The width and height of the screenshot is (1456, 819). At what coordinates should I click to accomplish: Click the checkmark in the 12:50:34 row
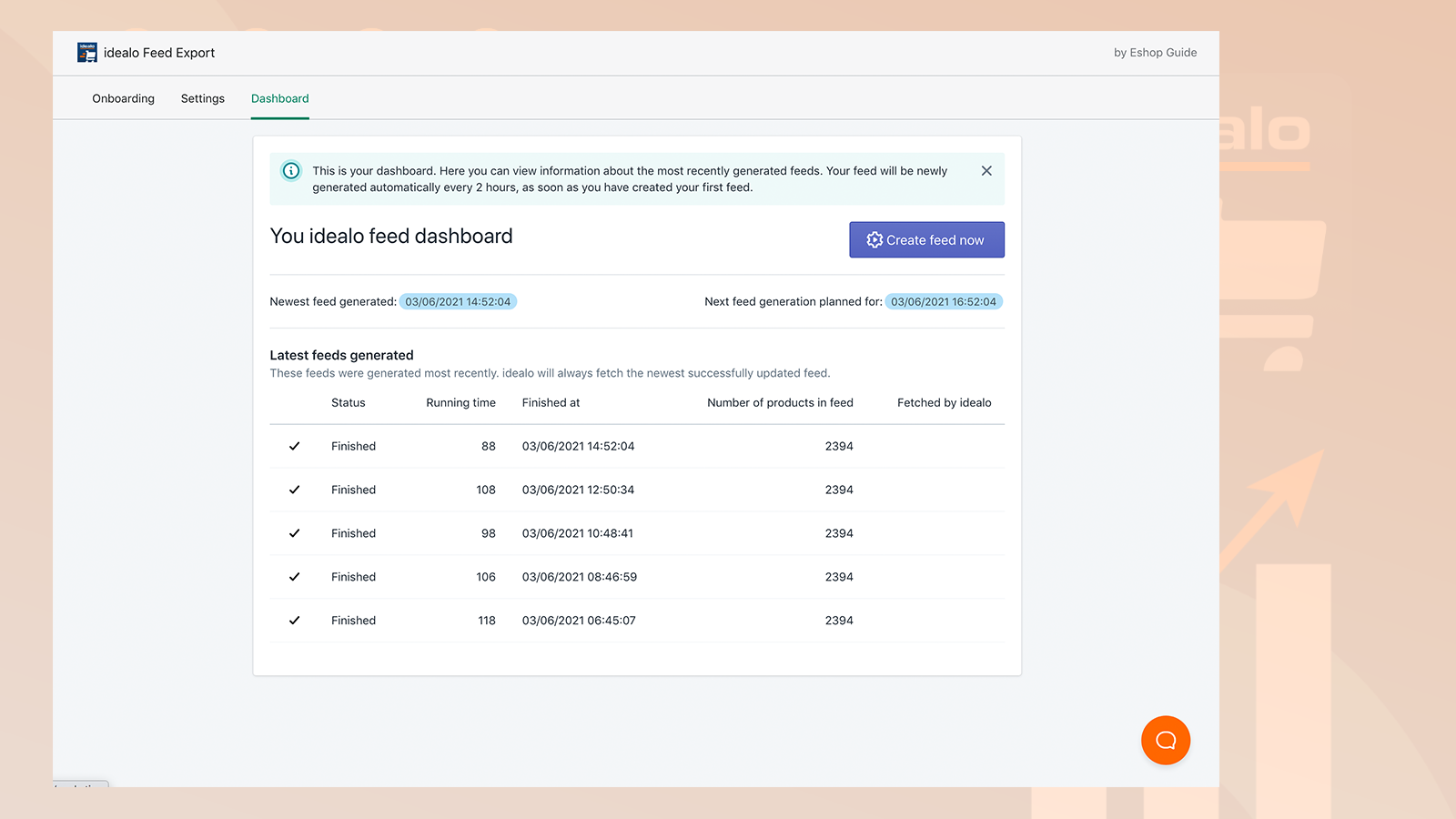294,490
